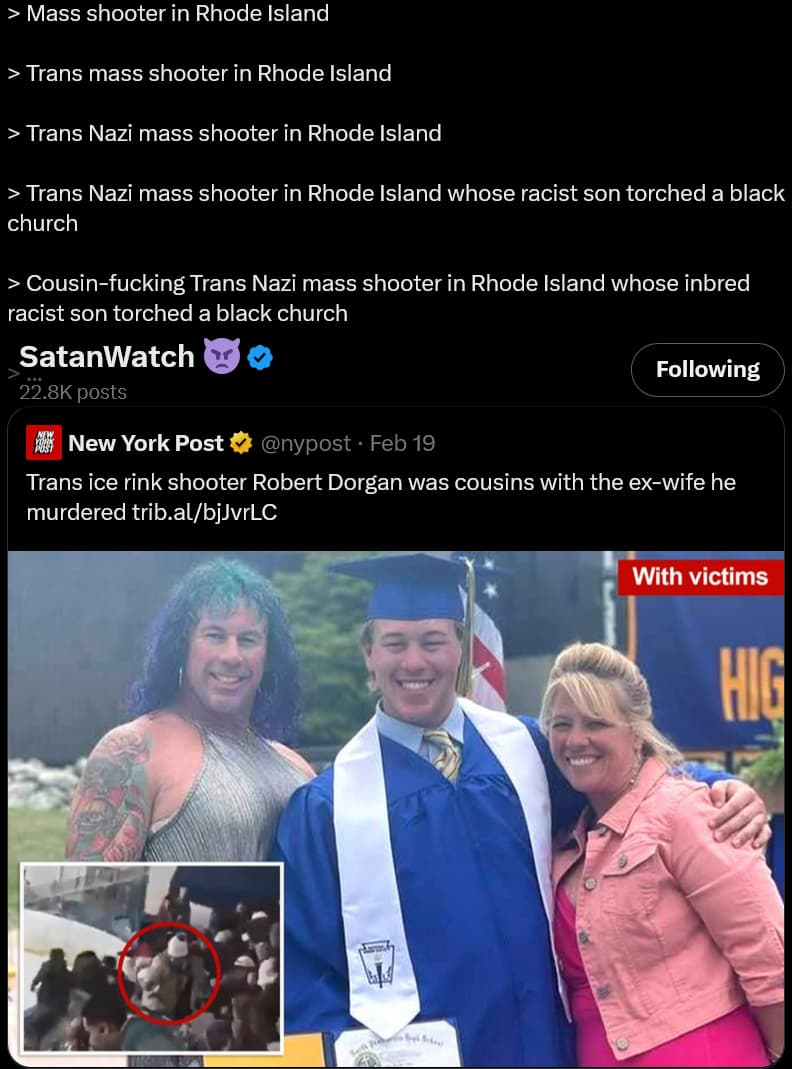The image size is (792, 1069).
Task: Click the 'Mass shooter in Rhode Island' first line
Action: click(x=177, y=13)
